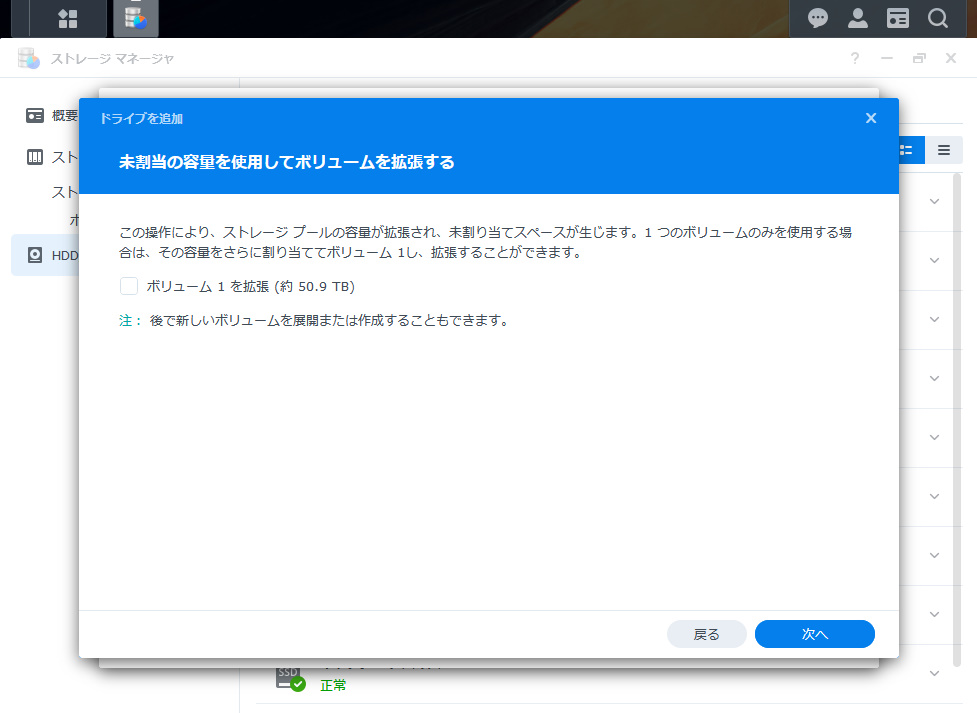Open the user account options icon

pyautogui.click(x=858, y=18)
